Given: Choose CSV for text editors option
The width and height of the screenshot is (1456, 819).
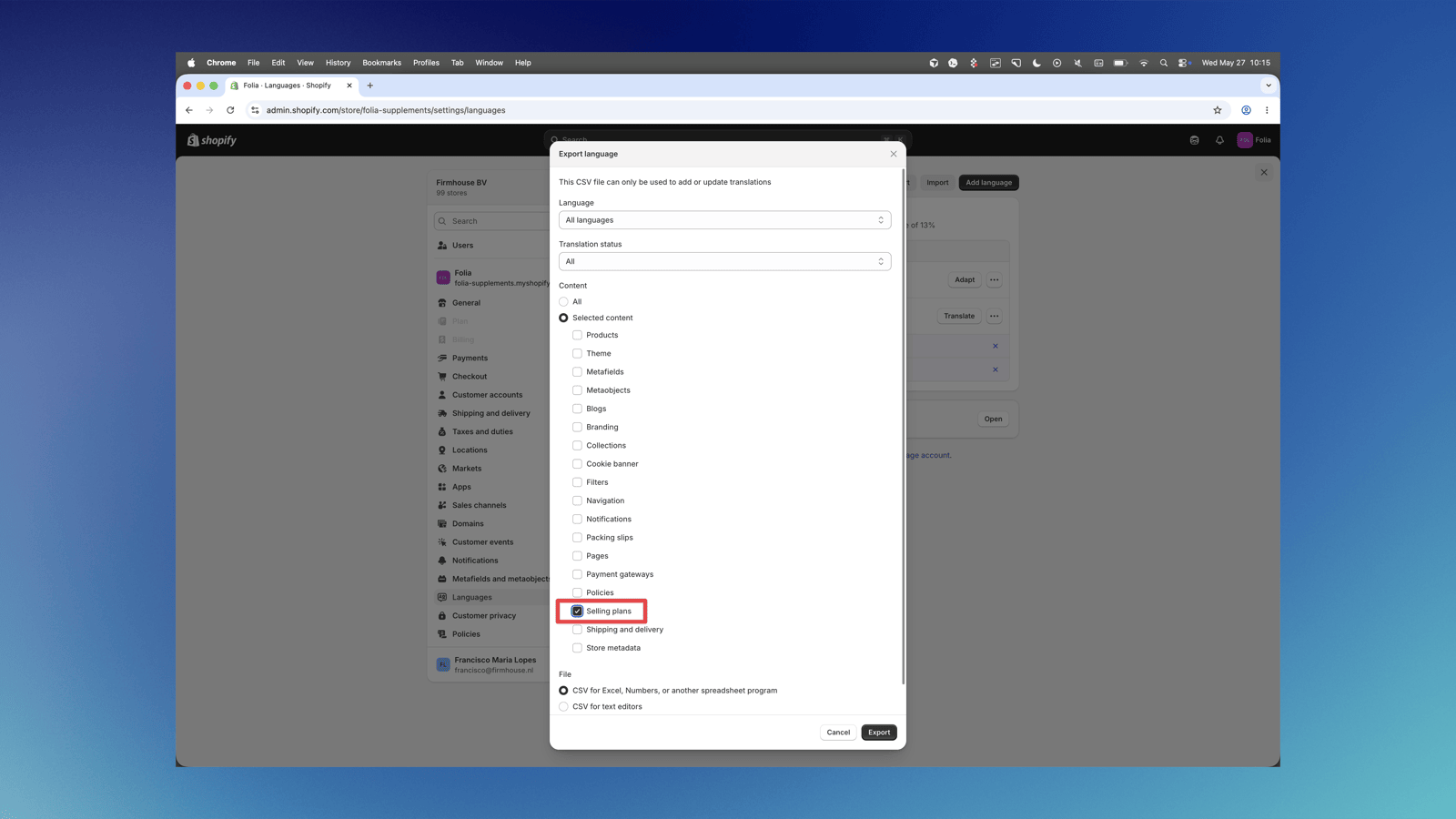Looking at the screenshot, I should (x=563, y=706).
